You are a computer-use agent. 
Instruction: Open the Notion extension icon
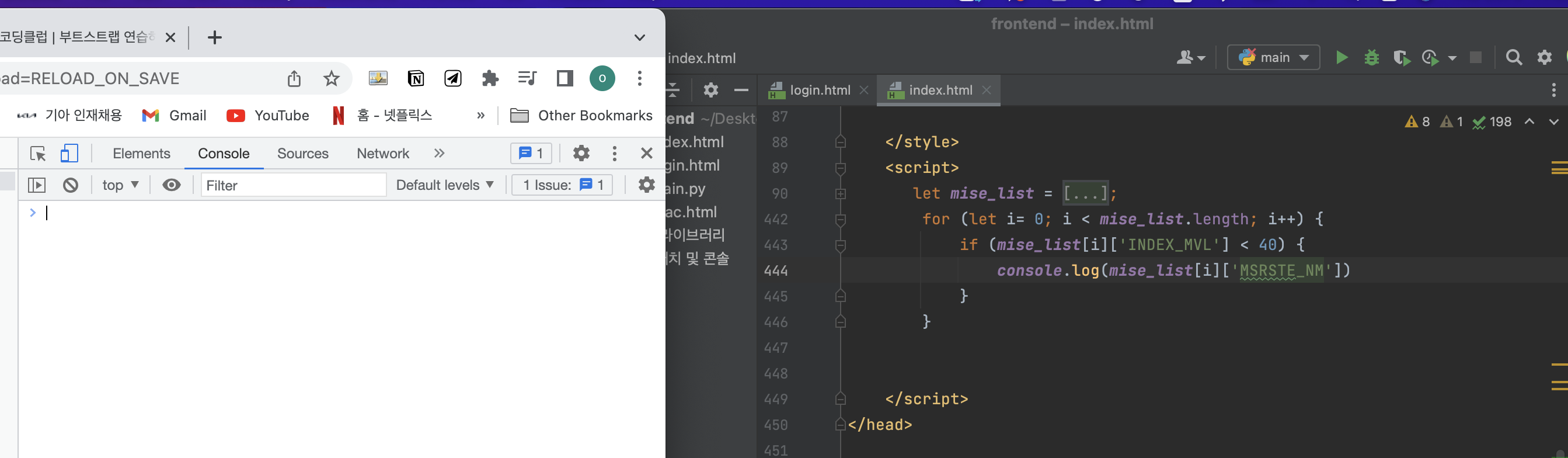click(x=416, y=78)
